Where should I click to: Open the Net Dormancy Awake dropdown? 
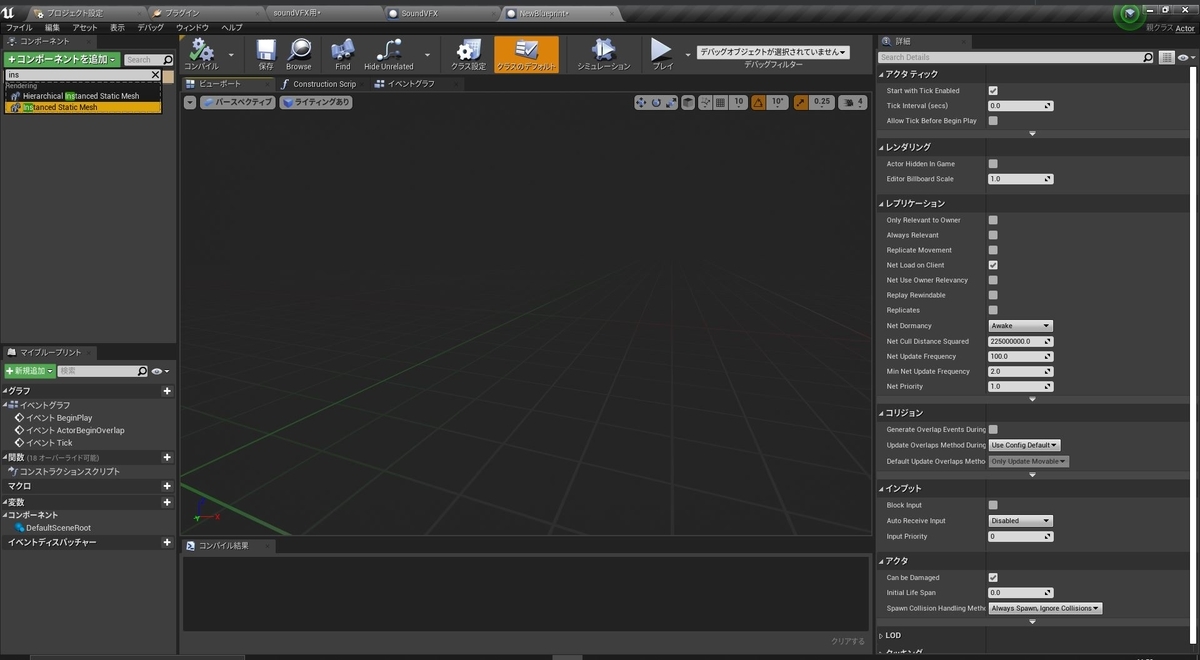(x=1020, y=326)
